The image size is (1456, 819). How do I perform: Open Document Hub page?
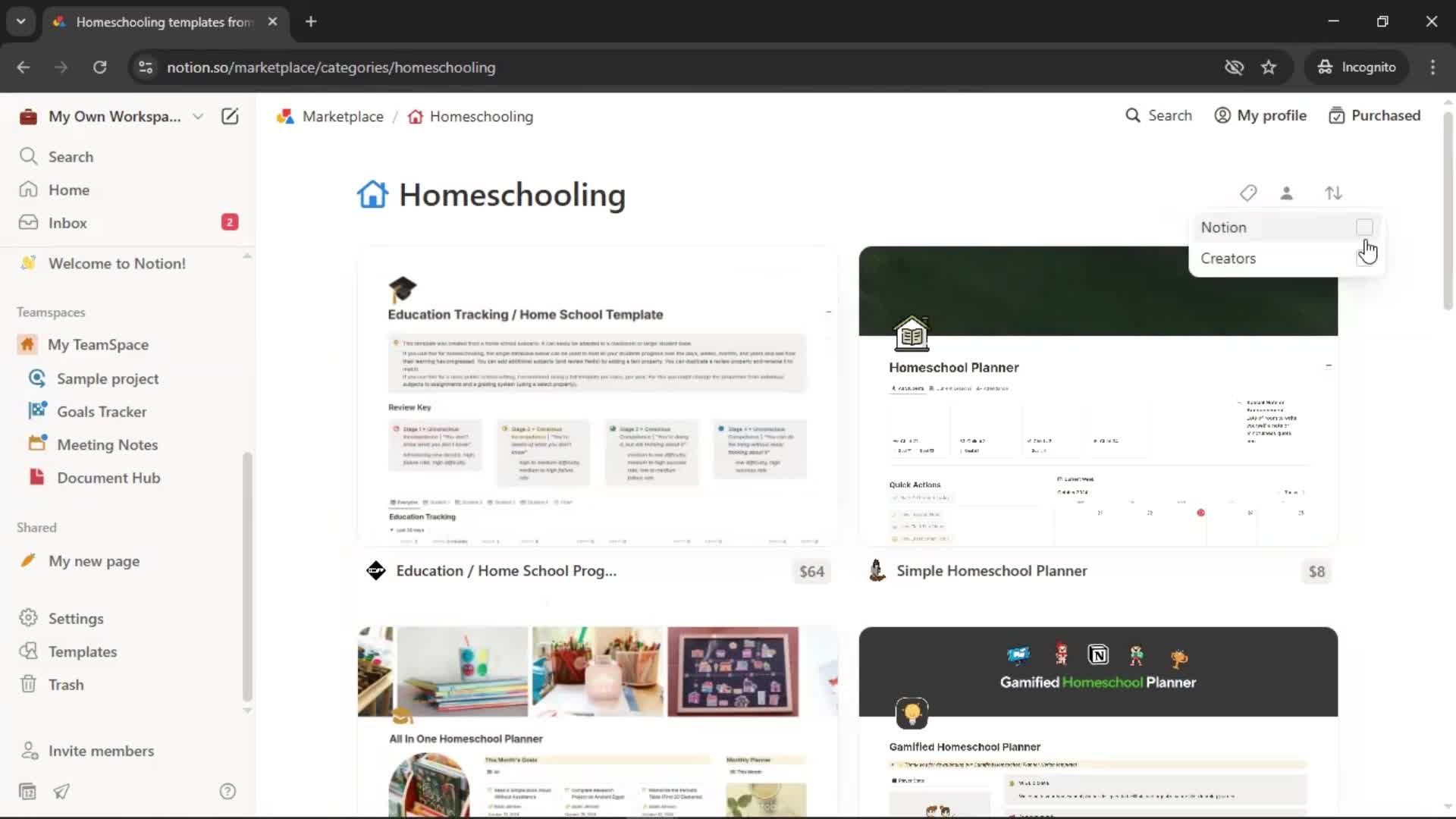point(108,478)
